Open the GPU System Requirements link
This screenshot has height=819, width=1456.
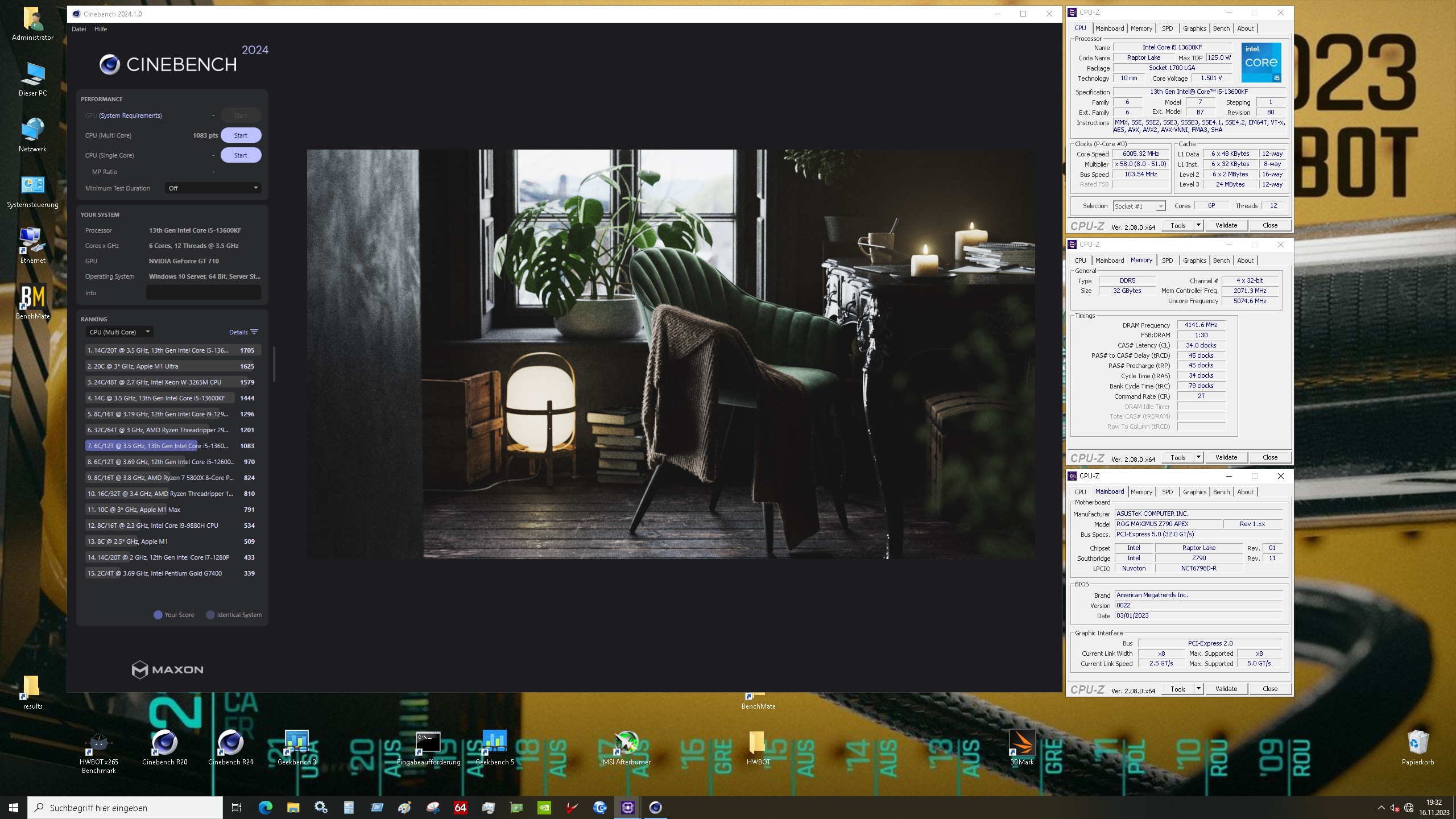pos(130,115)
